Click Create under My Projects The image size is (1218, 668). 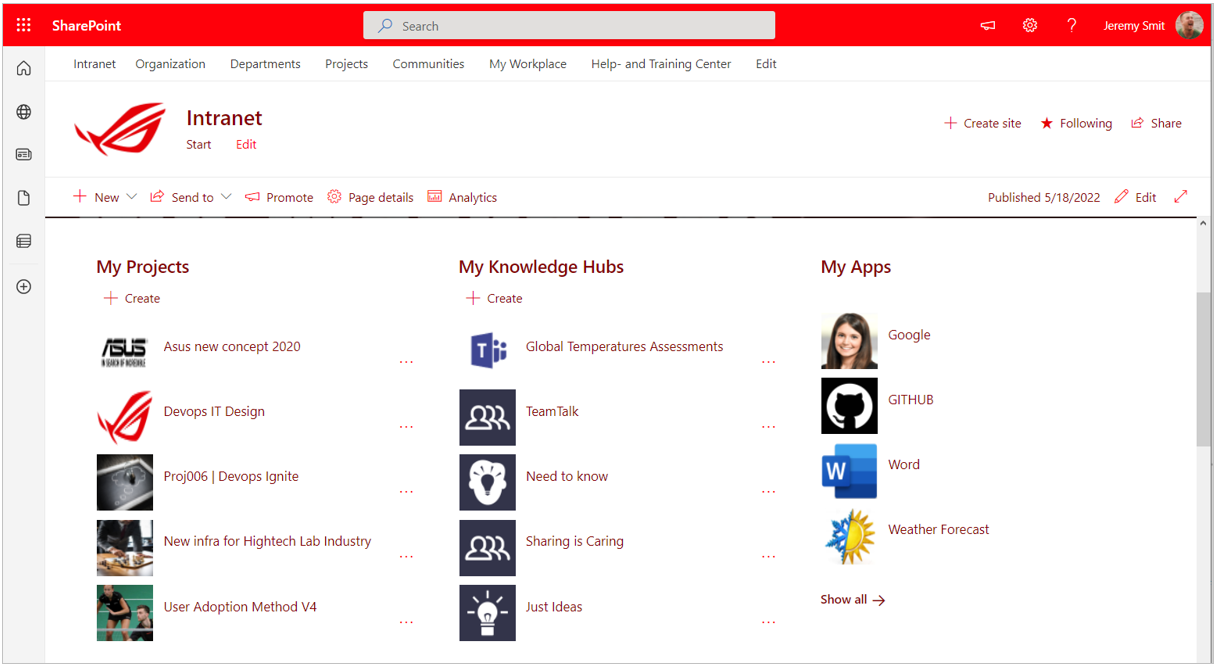pos(131,298)
